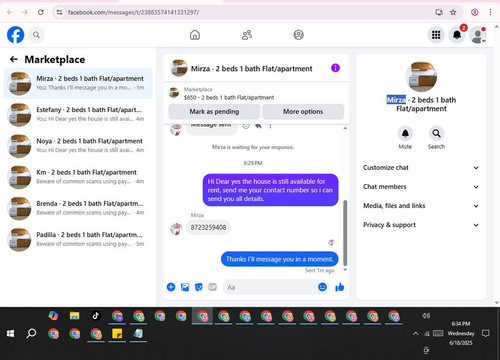Show hidden system tray icons chevron

[x=416, y=333]
